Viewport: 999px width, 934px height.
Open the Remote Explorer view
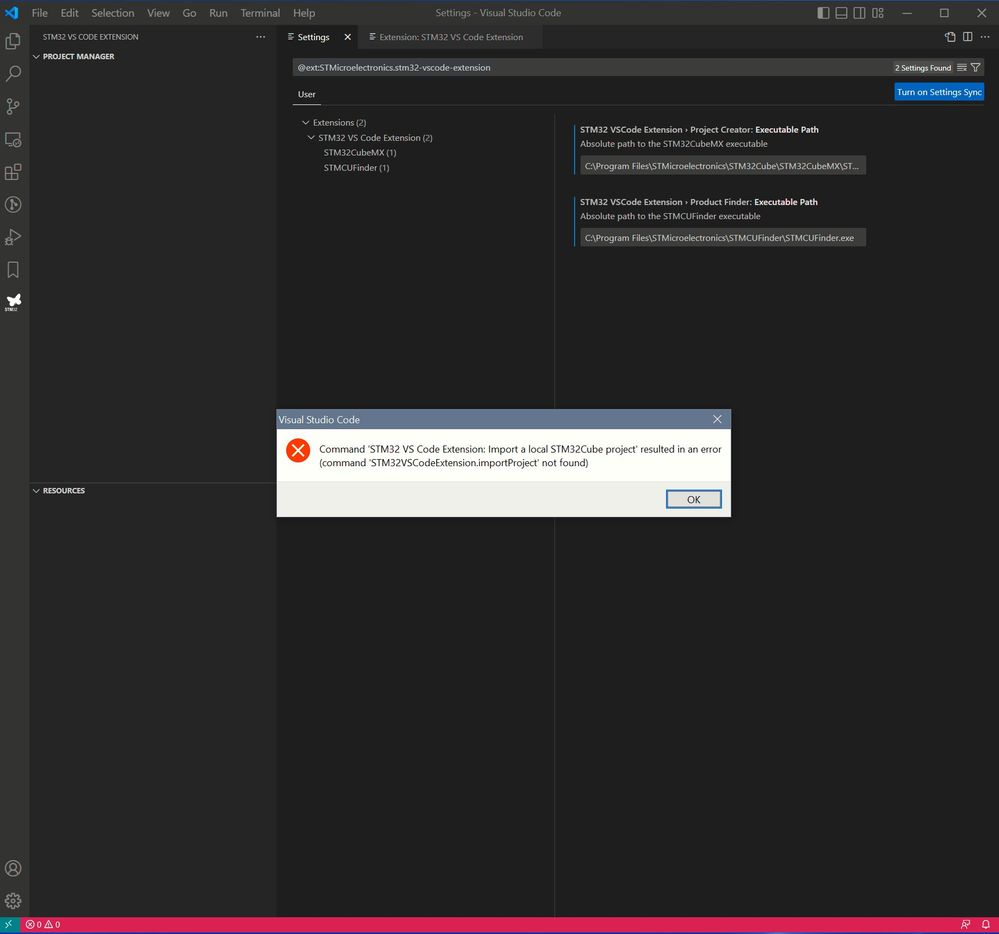tap(13, 140)
